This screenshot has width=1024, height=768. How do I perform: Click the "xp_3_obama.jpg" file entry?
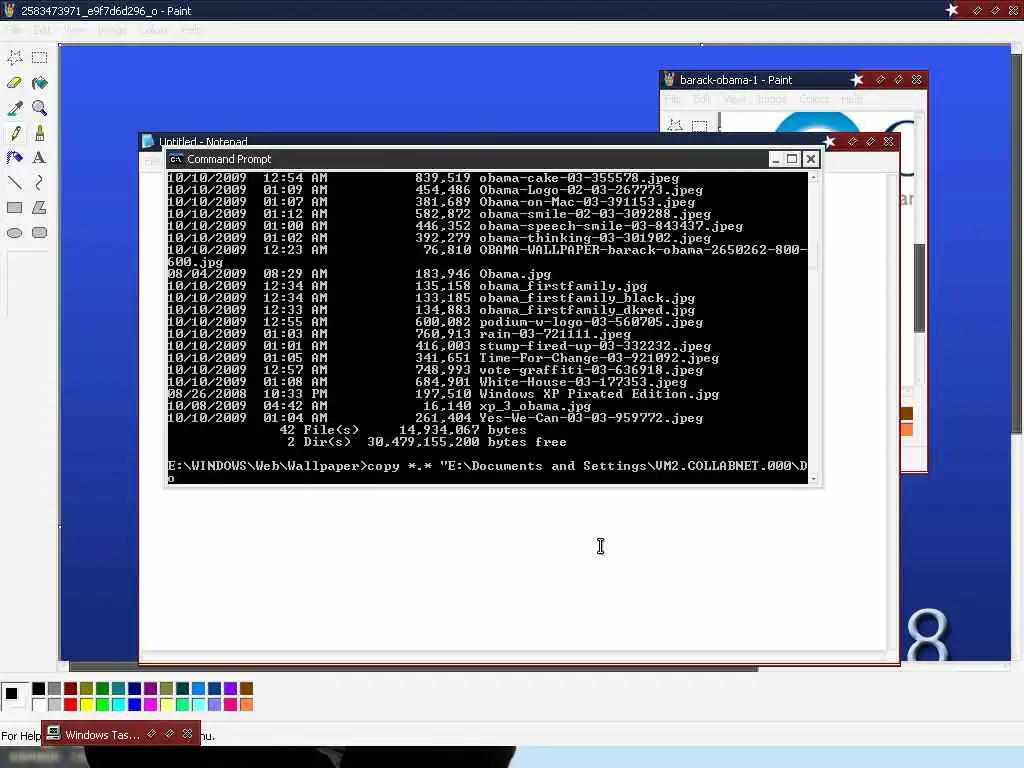tap(535, 406)
